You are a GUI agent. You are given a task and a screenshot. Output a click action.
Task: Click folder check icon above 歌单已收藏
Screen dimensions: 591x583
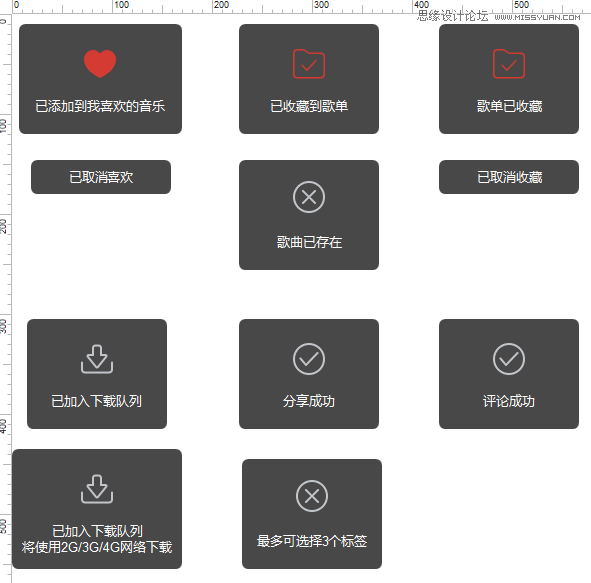click(509, 64)
